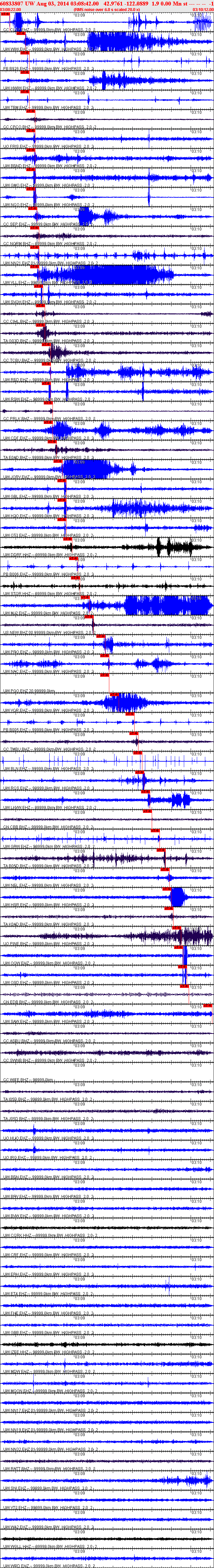Click the end time label 03:10:12.00
The image size is (214, 1568).
tap(203, 10)
